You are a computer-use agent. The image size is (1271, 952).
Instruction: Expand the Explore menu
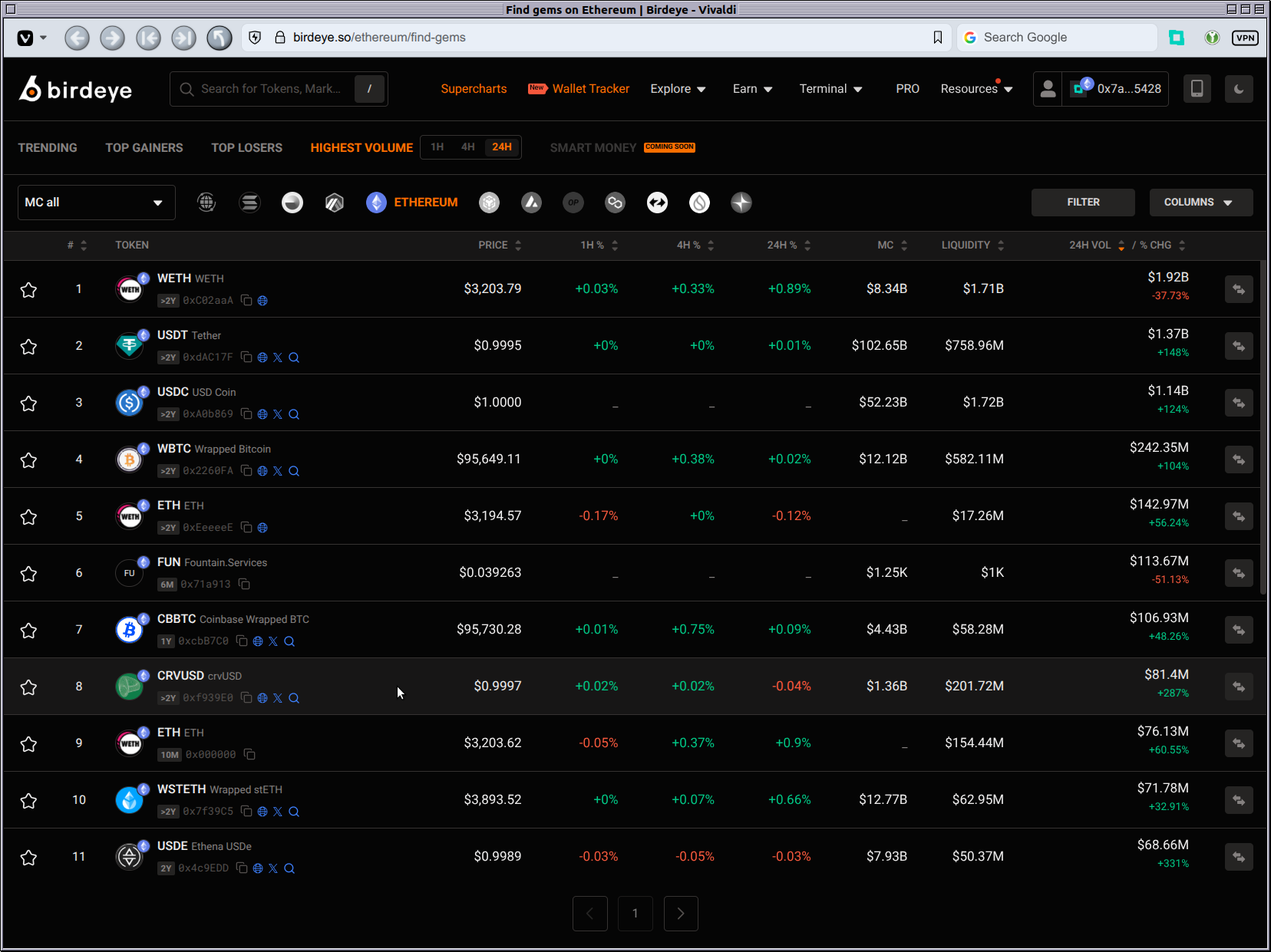coord(677,89)
